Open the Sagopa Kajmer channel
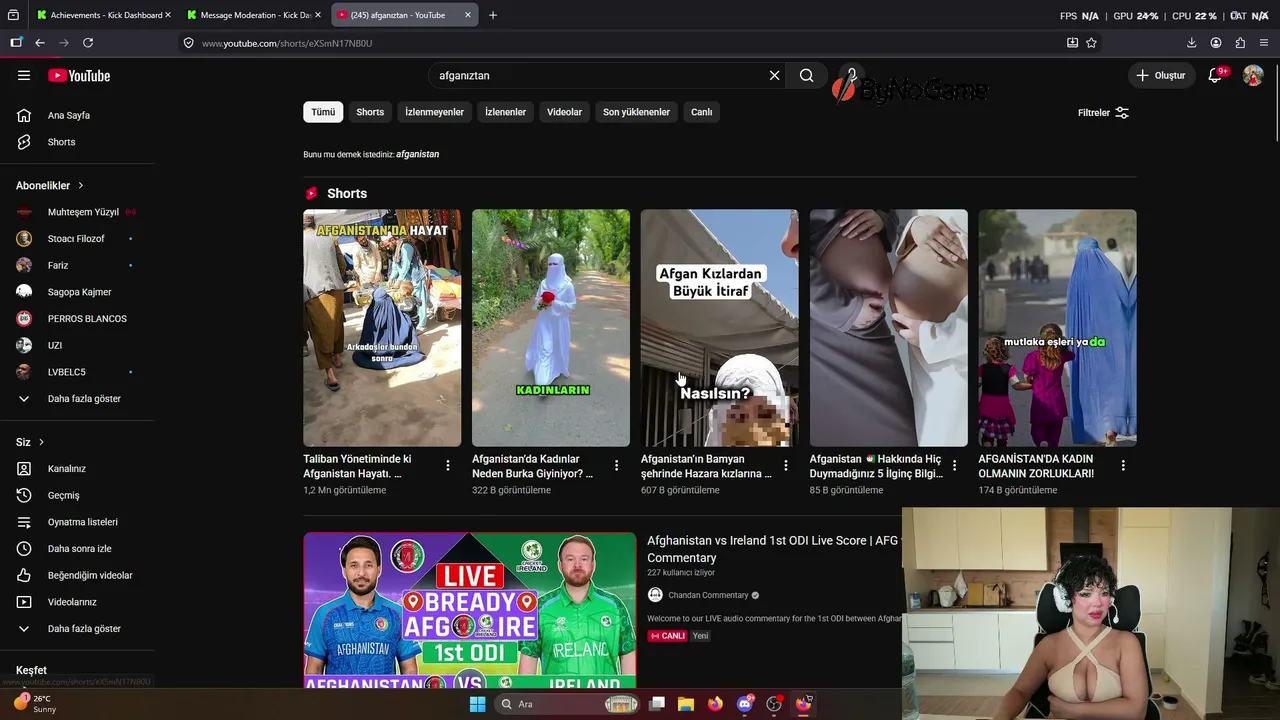 click(77, 292)
